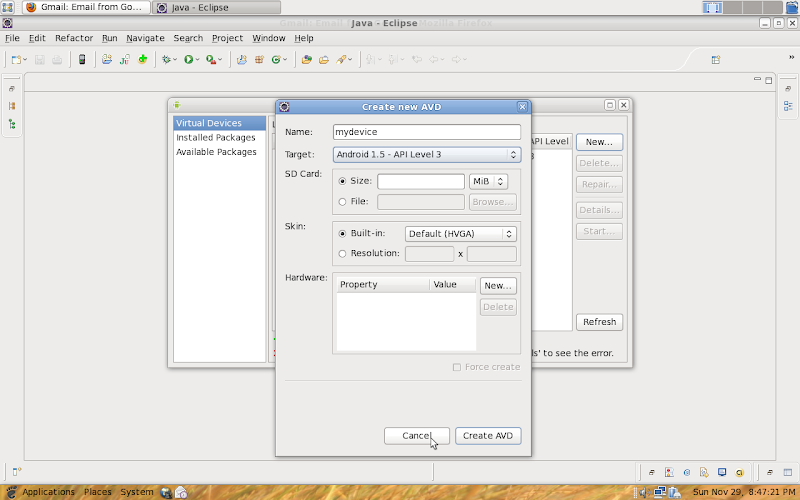Open the New Java Class dropdown arrow
The width and height of the screenshot is (800, 500).
click(x=285, y=60)
